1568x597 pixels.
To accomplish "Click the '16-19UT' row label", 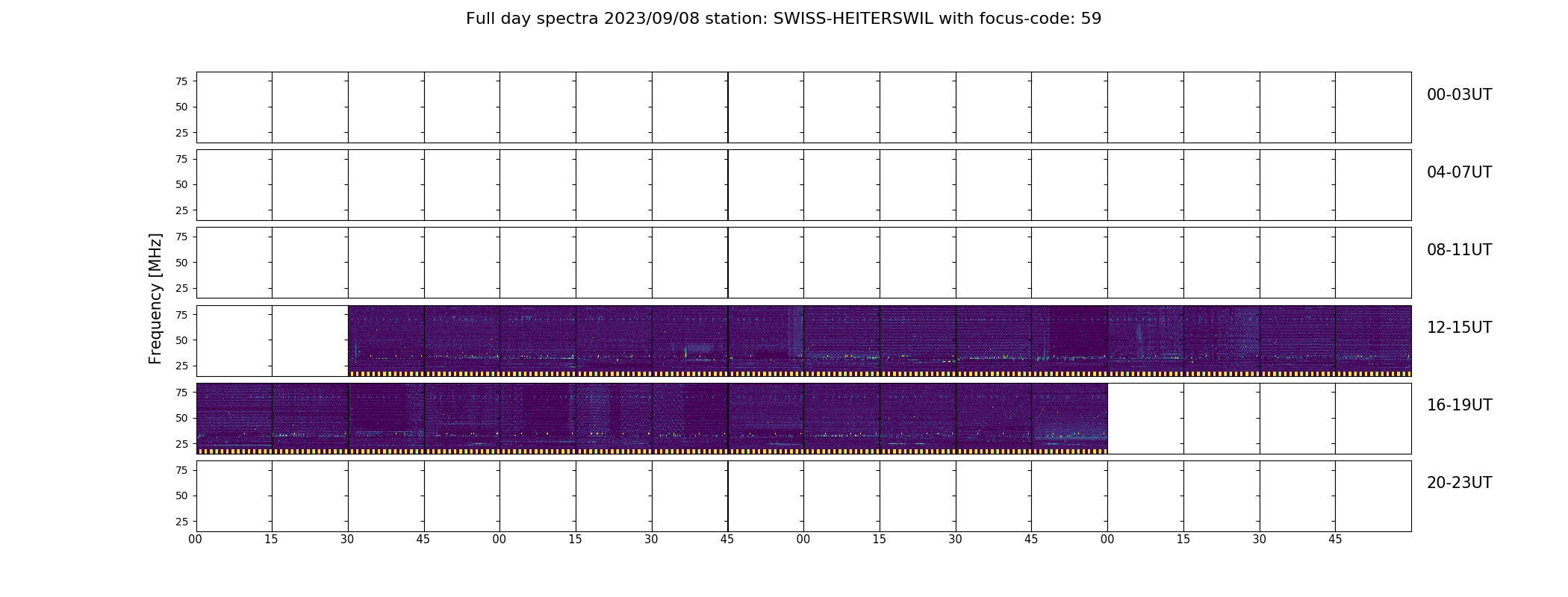I will coord(1459,405).
